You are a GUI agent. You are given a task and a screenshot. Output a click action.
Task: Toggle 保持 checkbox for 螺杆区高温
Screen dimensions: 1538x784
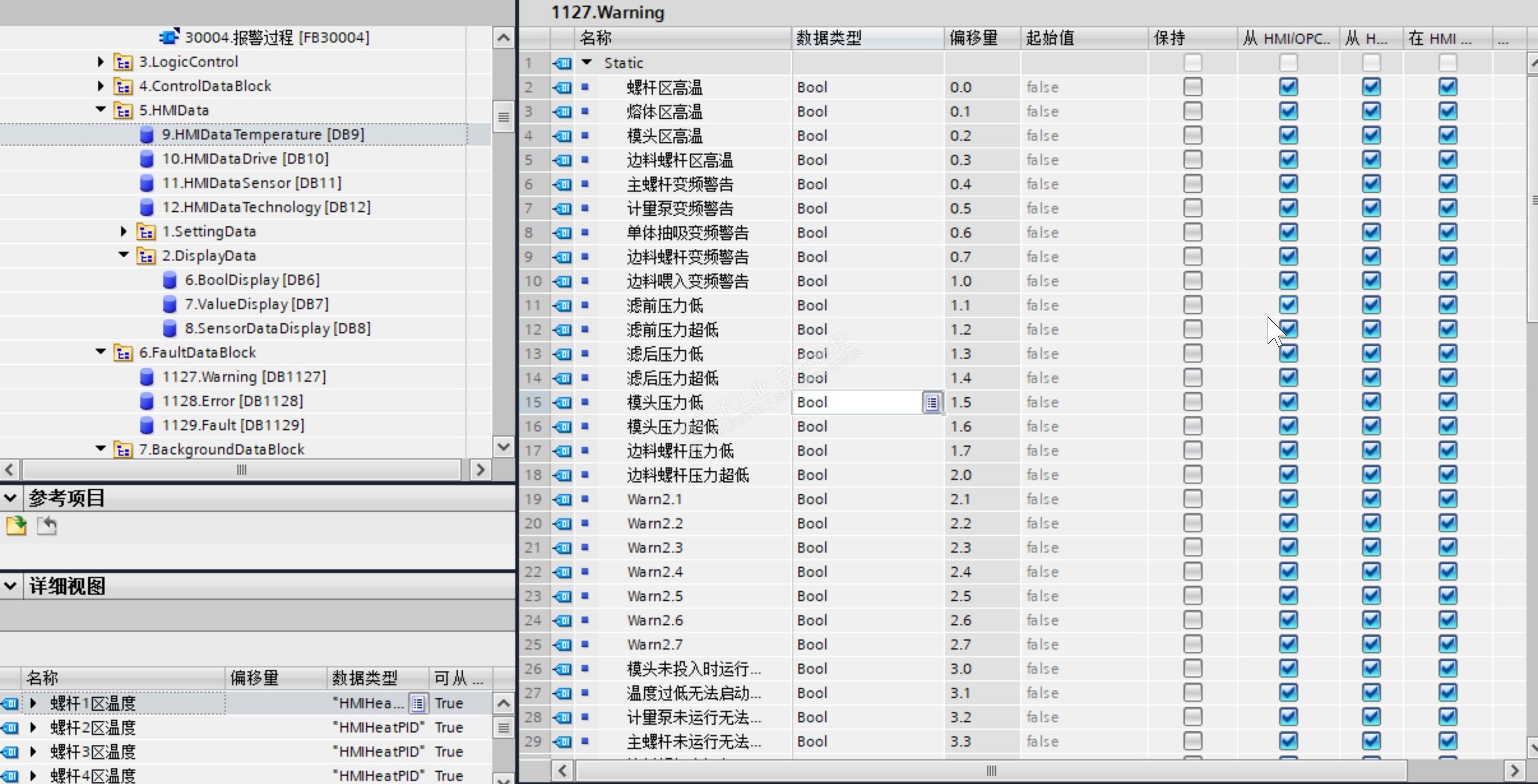(x=1192, y=87)
